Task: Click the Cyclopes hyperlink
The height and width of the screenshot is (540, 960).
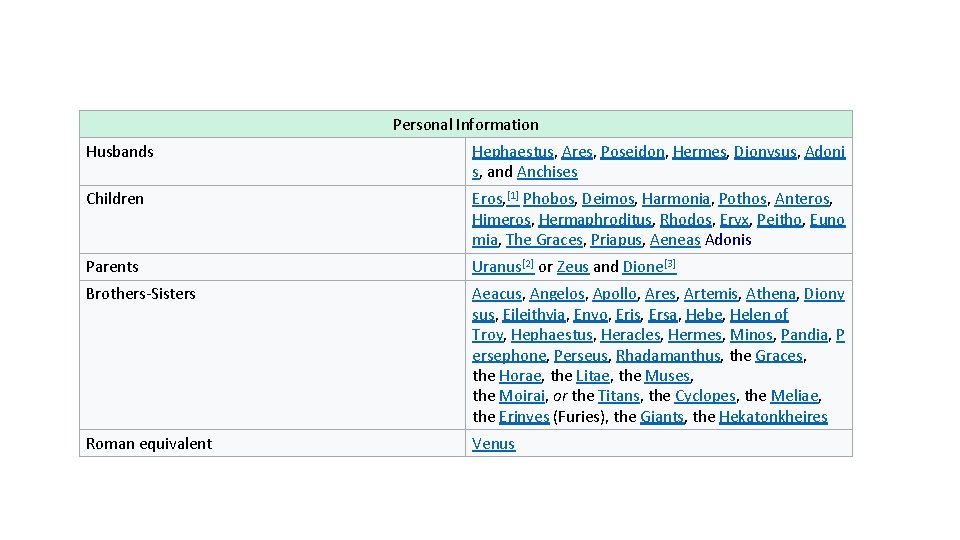Action: 705,396
